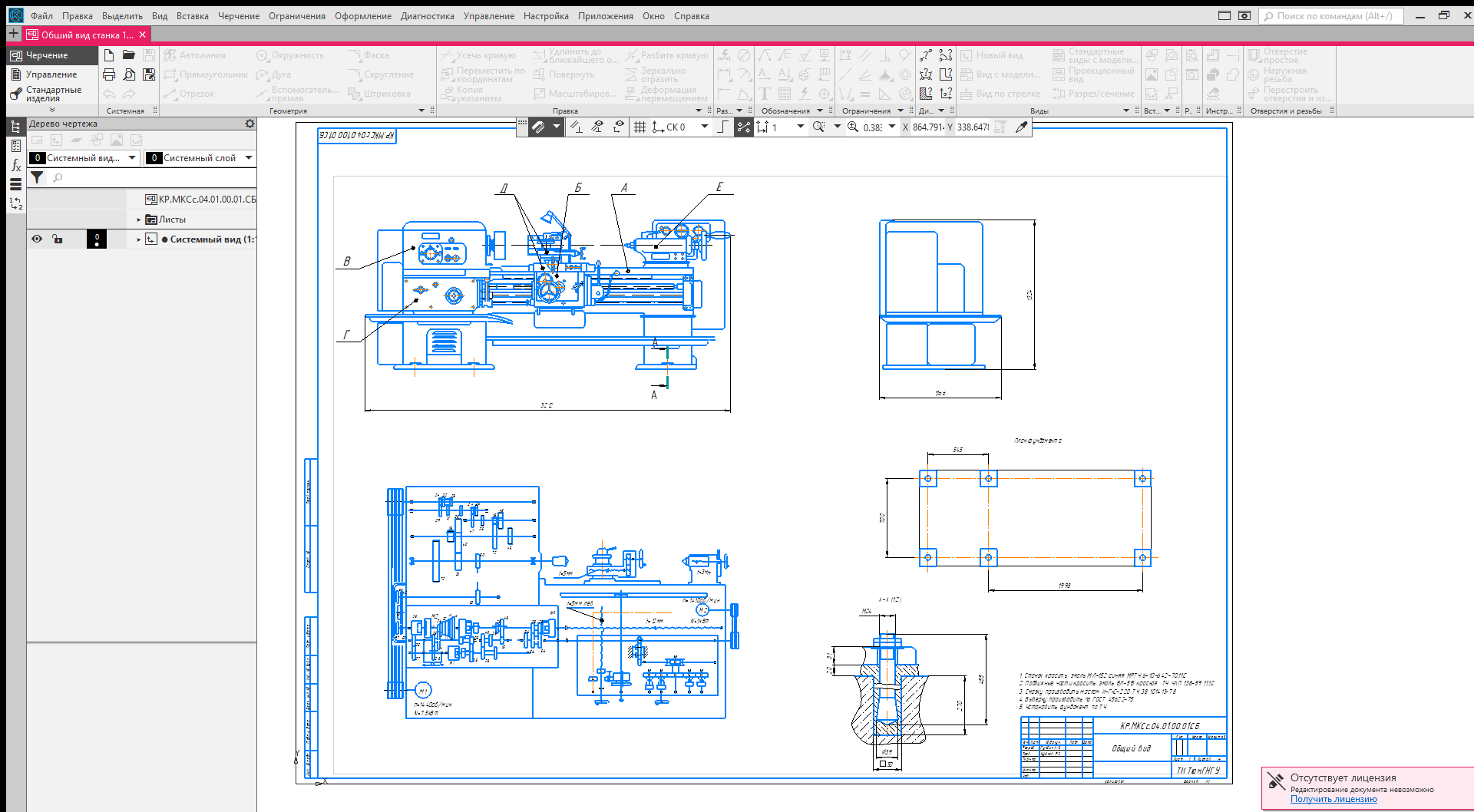The width and height of the screenshot is (1474, 812).
Task: Click the filter funnel icon in drawing tree
Action: coord(37,177)
